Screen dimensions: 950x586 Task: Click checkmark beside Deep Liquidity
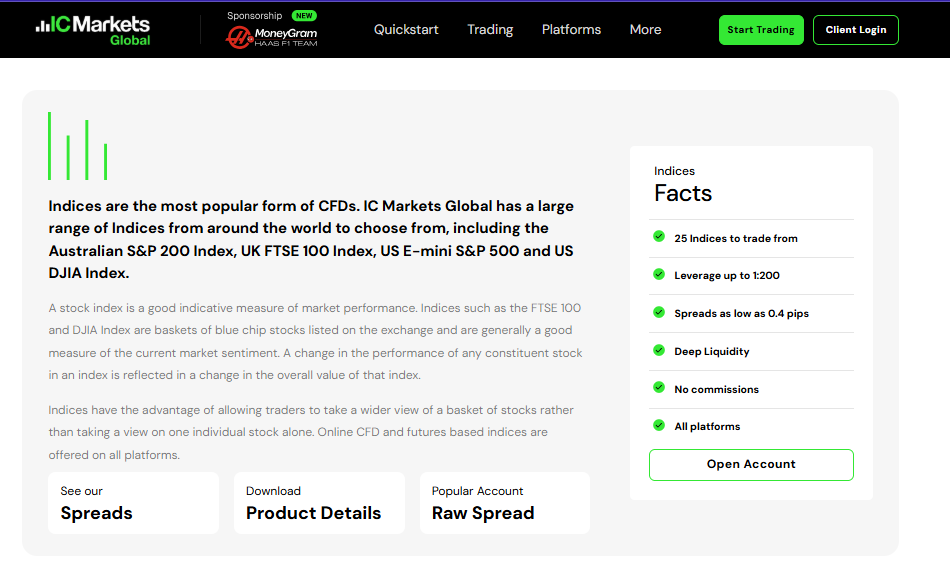659,350
